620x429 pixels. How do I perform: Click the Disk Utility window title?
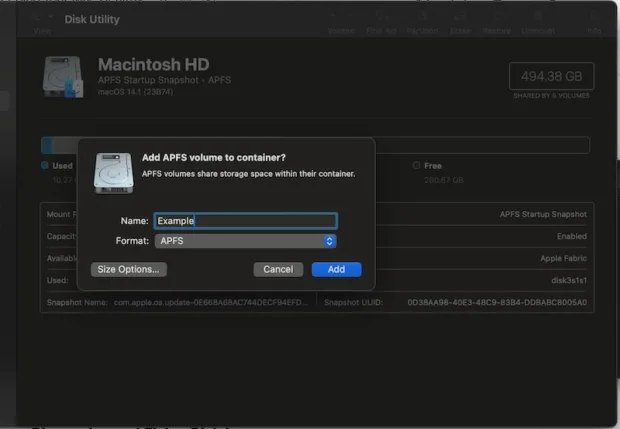[92, 19]
